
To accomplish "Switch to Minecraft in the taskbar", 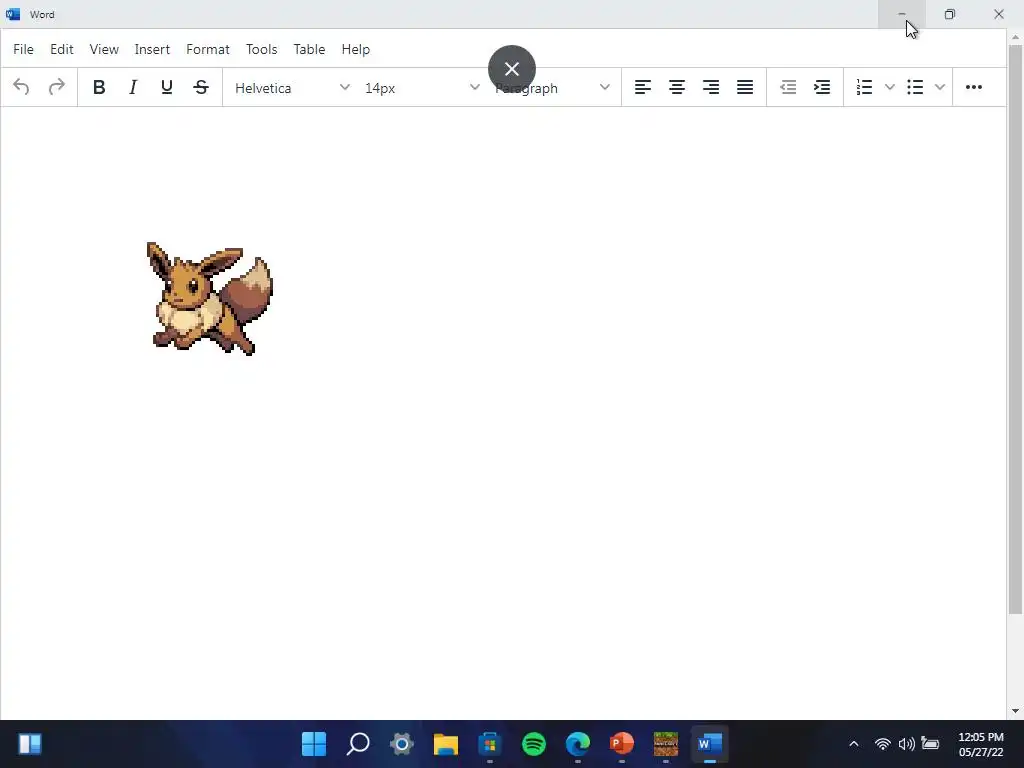I will 665,744.
